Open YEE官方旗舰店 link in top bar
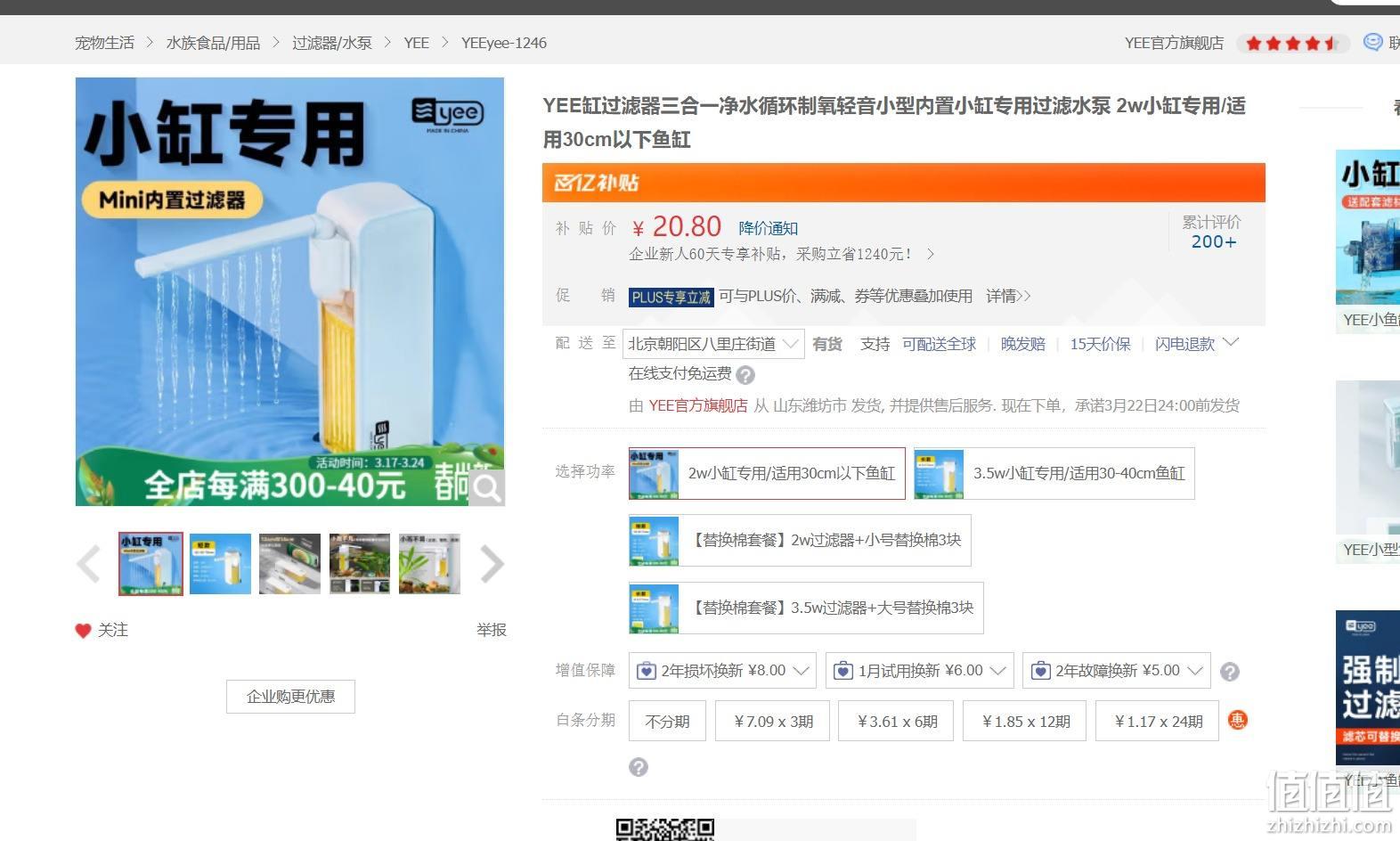 (x=1174, y=43)
